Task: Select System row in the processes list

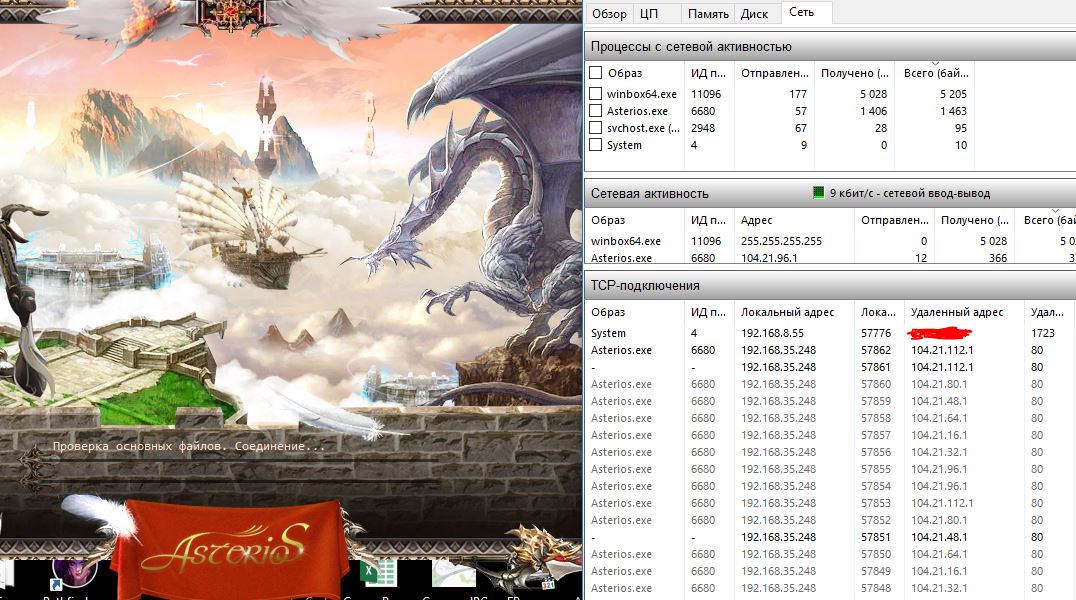Action: click(780, 145)
